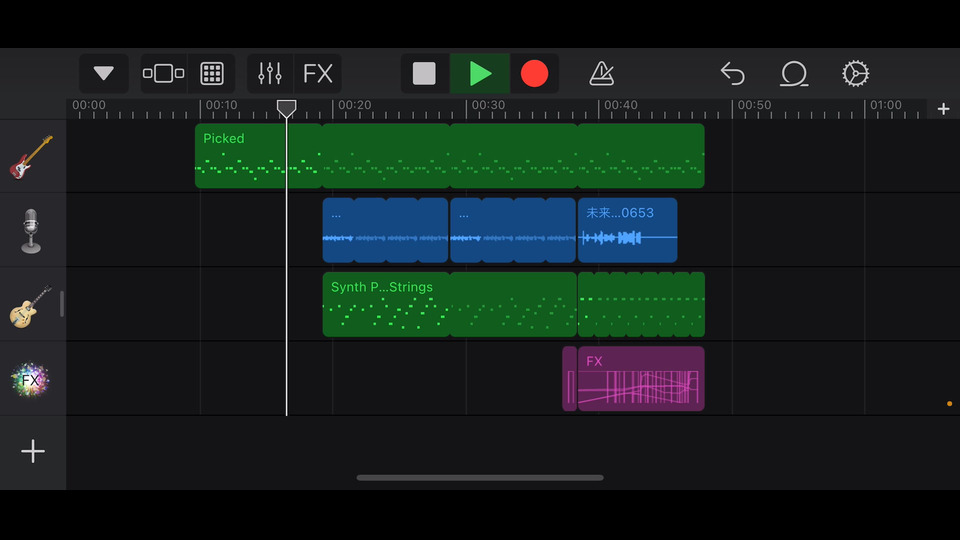Open the loop browser
The width and height of the screenshot is (960, 540).
794,73
